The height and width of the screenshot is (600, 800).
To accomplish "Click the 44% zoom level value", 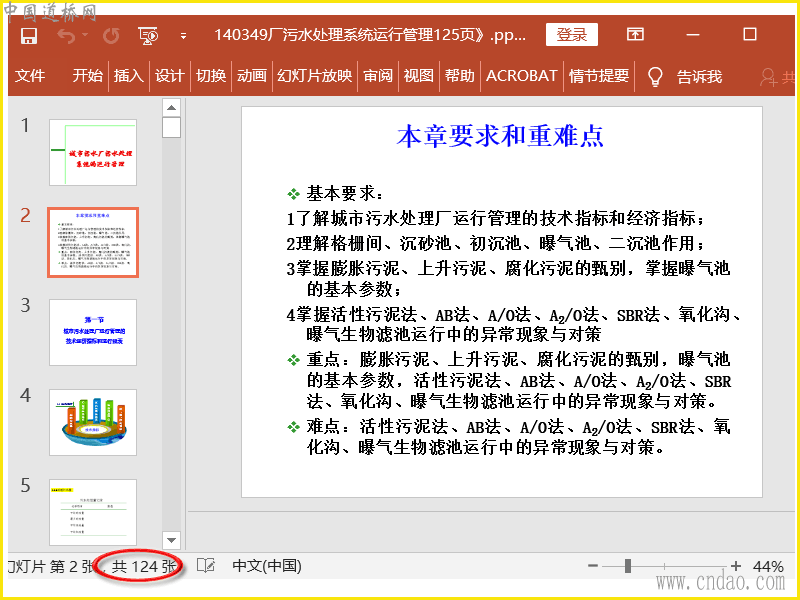I will click(768, 566).
